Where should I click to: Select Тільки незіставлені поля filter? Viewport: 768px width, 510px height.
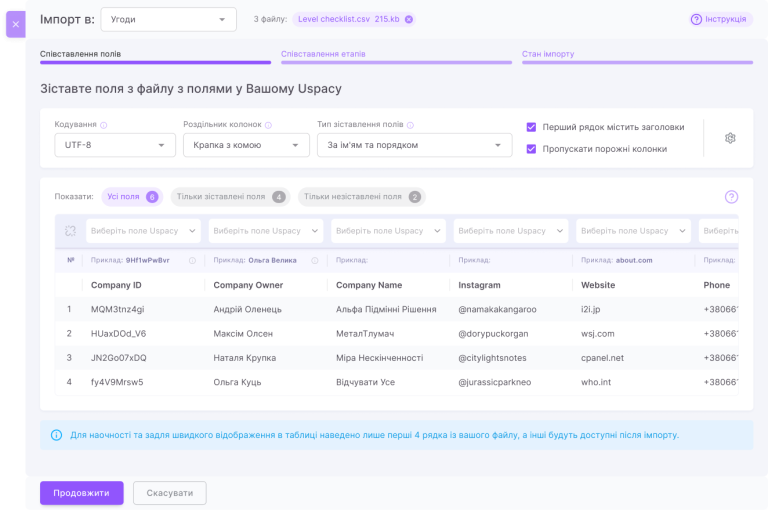point(362,197)
